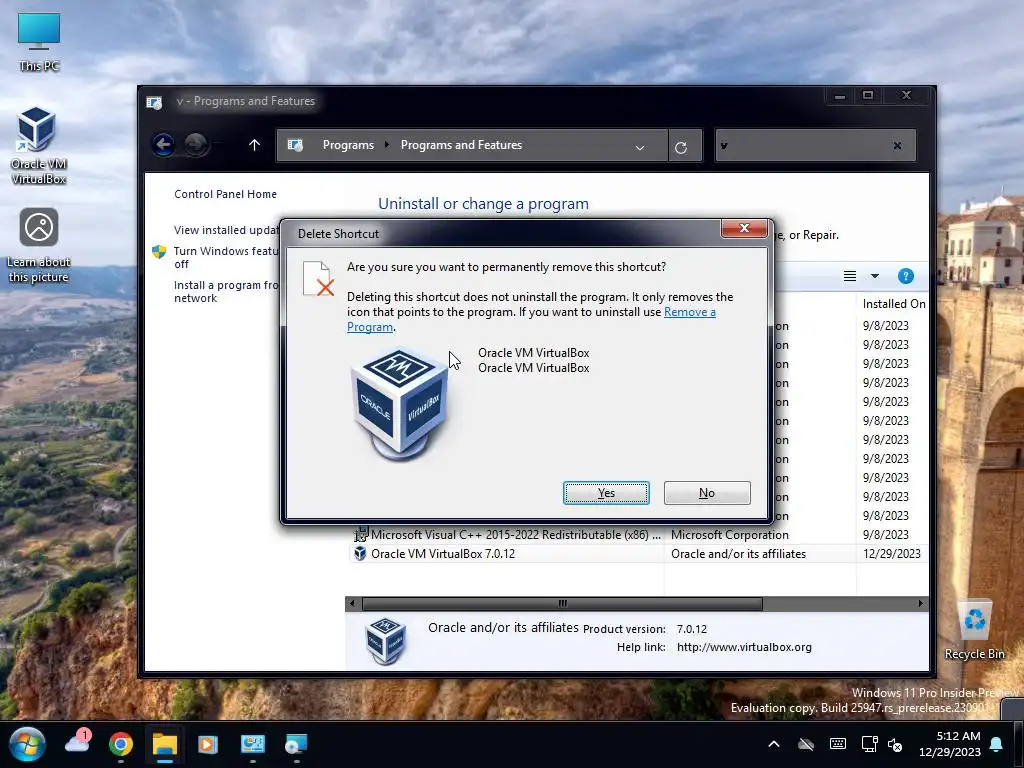The image size is (1024, 768).
Task: Click the large VirtualBox cube icon in dialog
Action: pyautogui.click(x=400, y=404)
